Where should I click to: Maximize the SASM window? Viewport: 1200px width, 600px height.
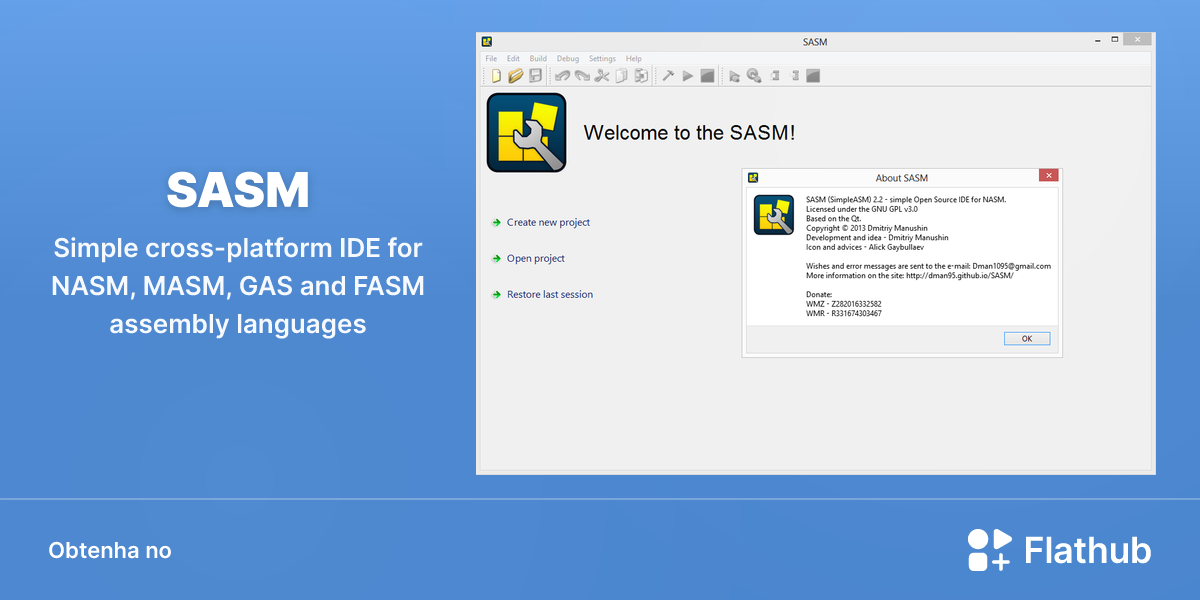(1114, 40)
